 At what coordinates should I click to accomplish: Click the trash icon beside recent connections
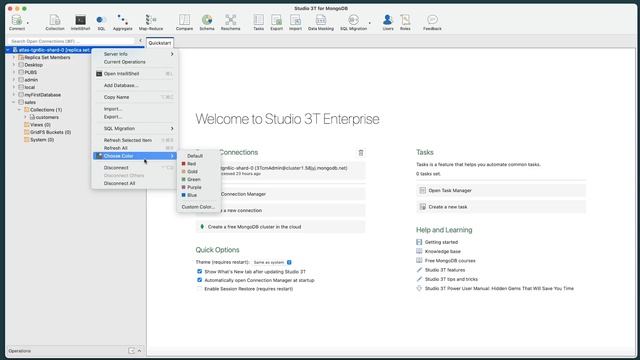[x=361, y=153]
